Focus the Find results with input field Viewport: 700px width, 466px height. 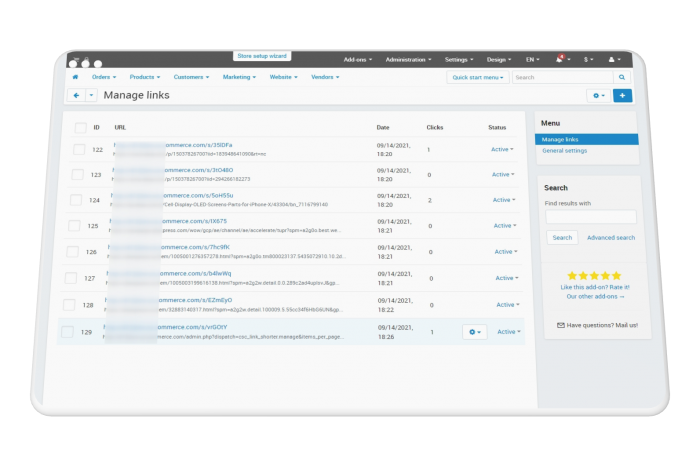[x=591, y=217]
